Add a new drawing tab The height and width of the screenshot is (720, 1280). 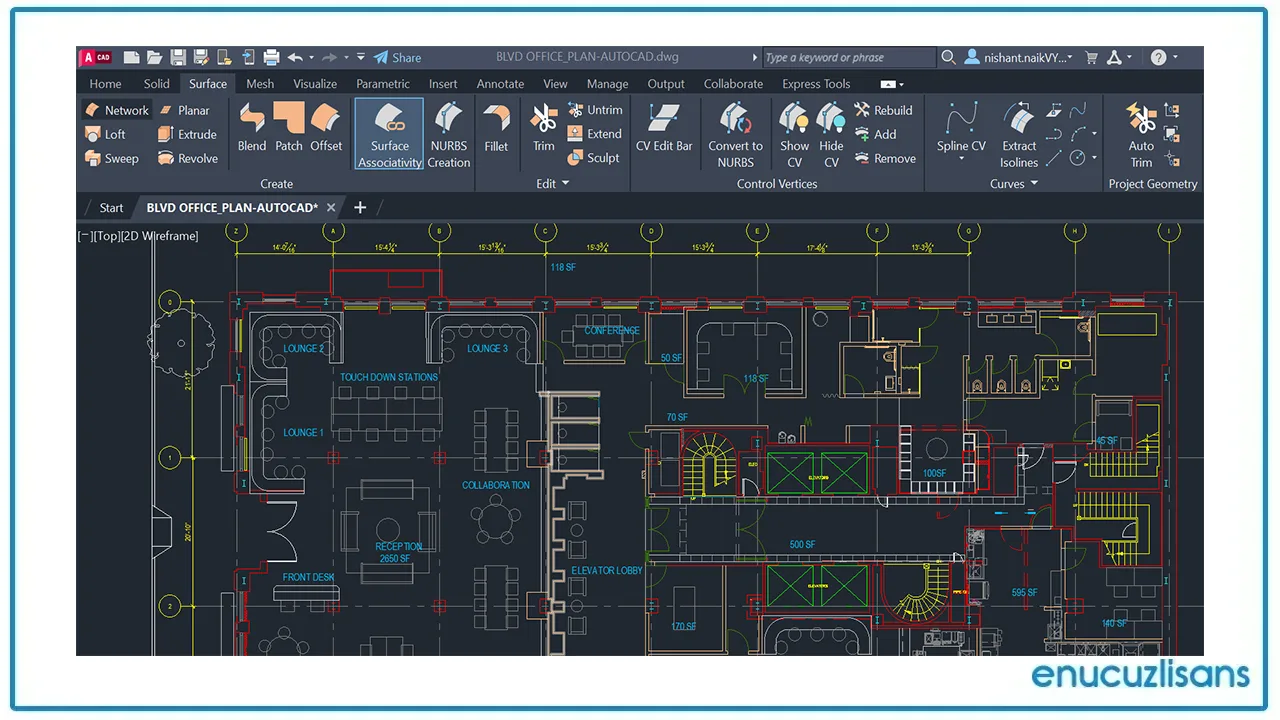[x=360, y=208]
